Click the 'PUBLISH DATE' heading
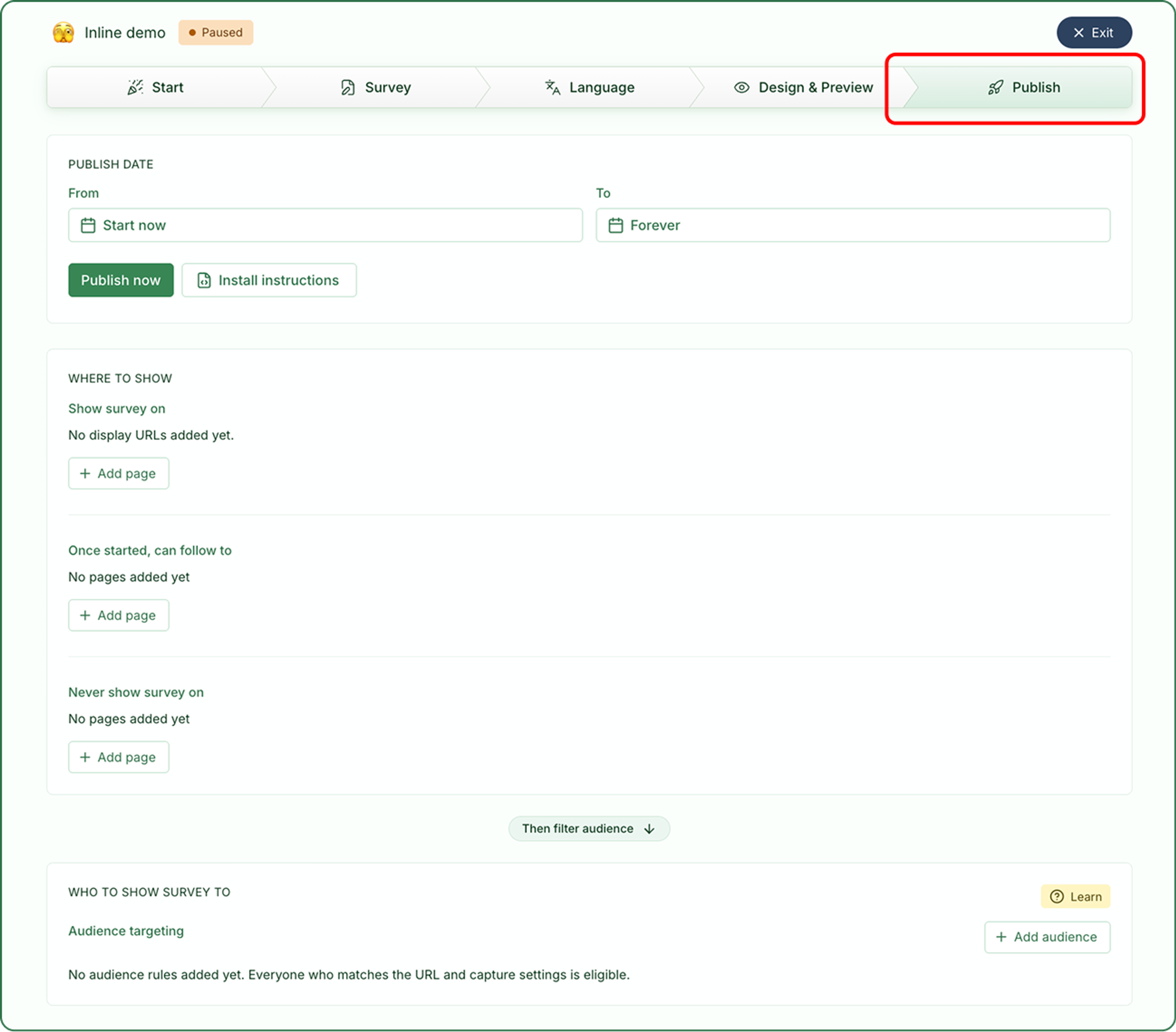Screen dimensions: 1176x1032 click(x=111, y=164)
